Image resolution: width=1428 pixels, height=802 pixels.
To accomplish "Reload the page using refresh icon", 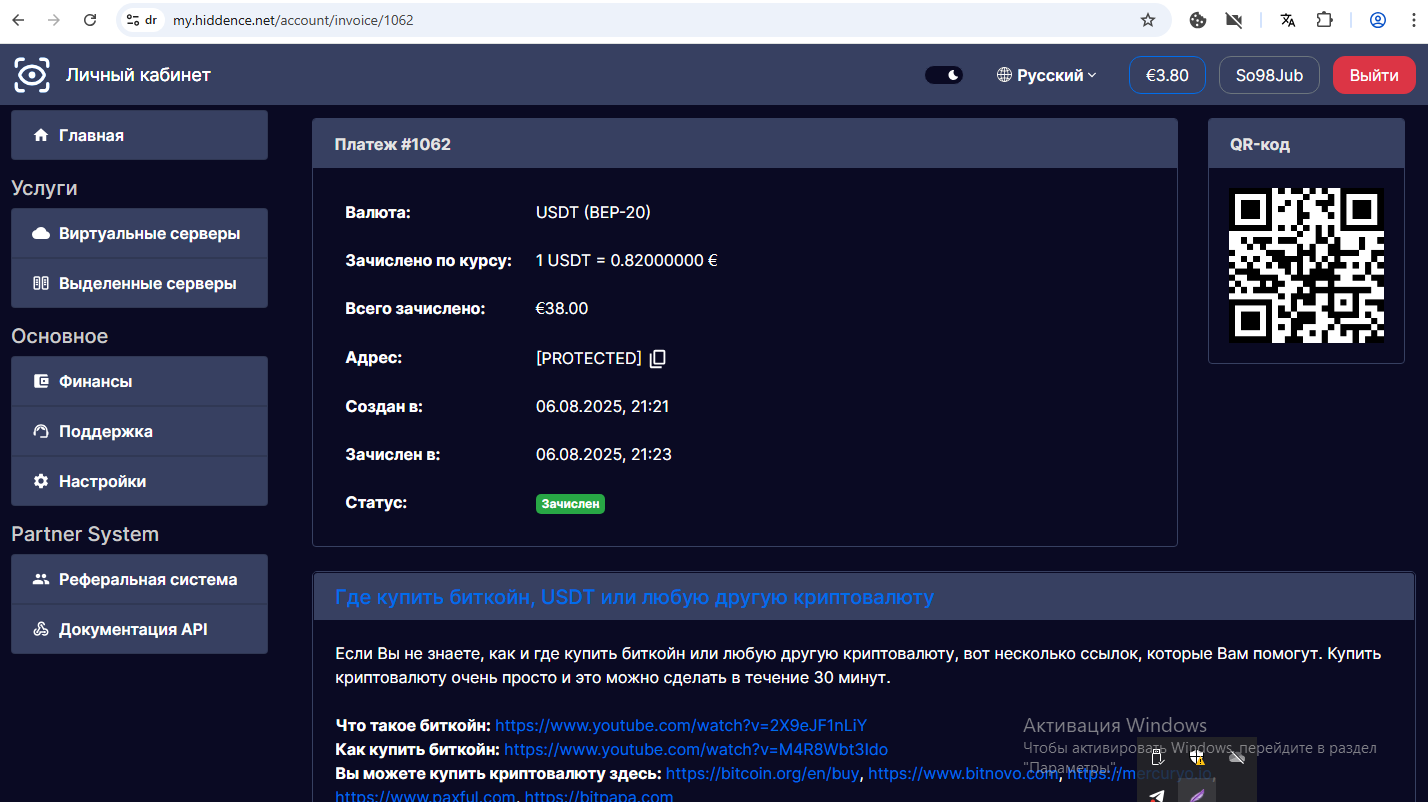I will pyautogui.click(x=90, y=20).
